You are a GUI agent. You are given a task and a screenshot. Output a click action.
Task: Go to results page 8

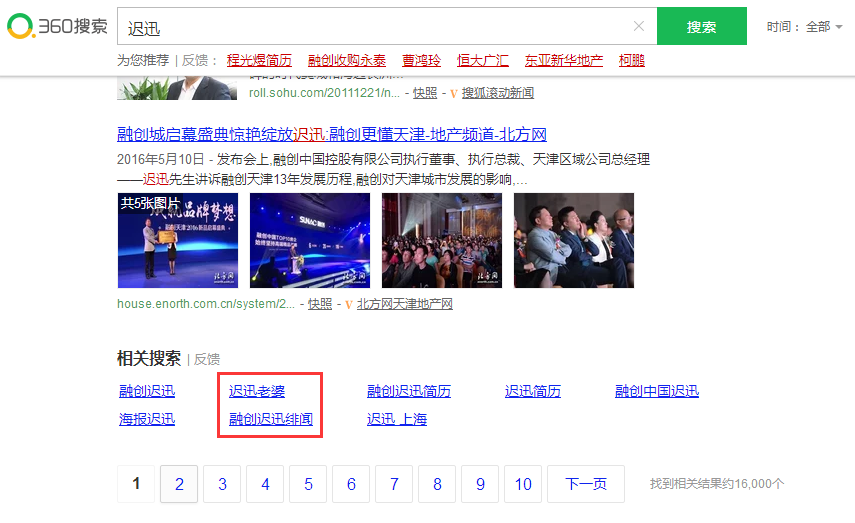pyautogui.click(x=437, y=484)
